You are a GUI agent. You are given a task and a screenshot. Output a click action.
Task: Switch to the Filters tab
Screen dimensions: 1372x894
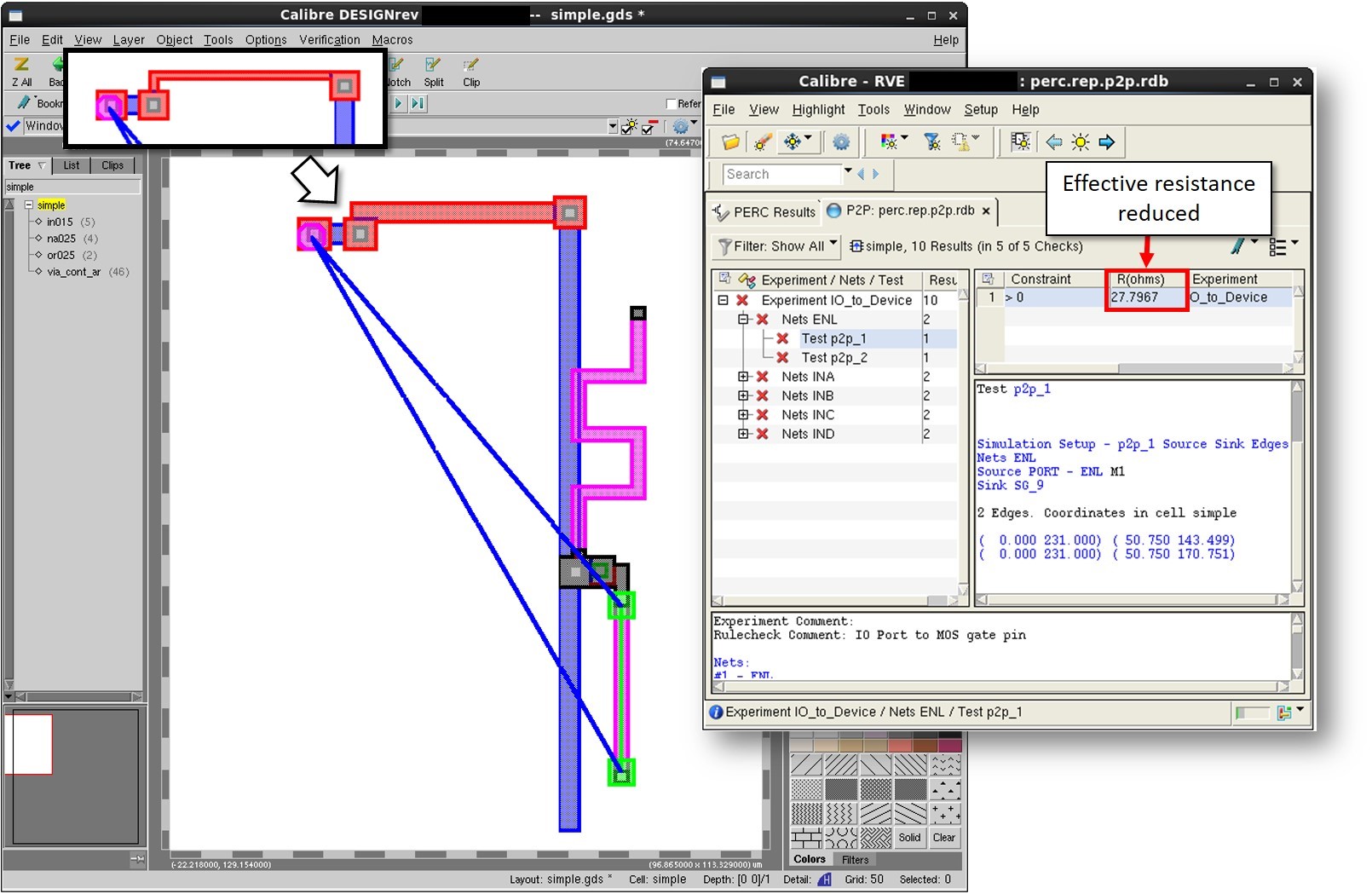[x=855, y=860]
